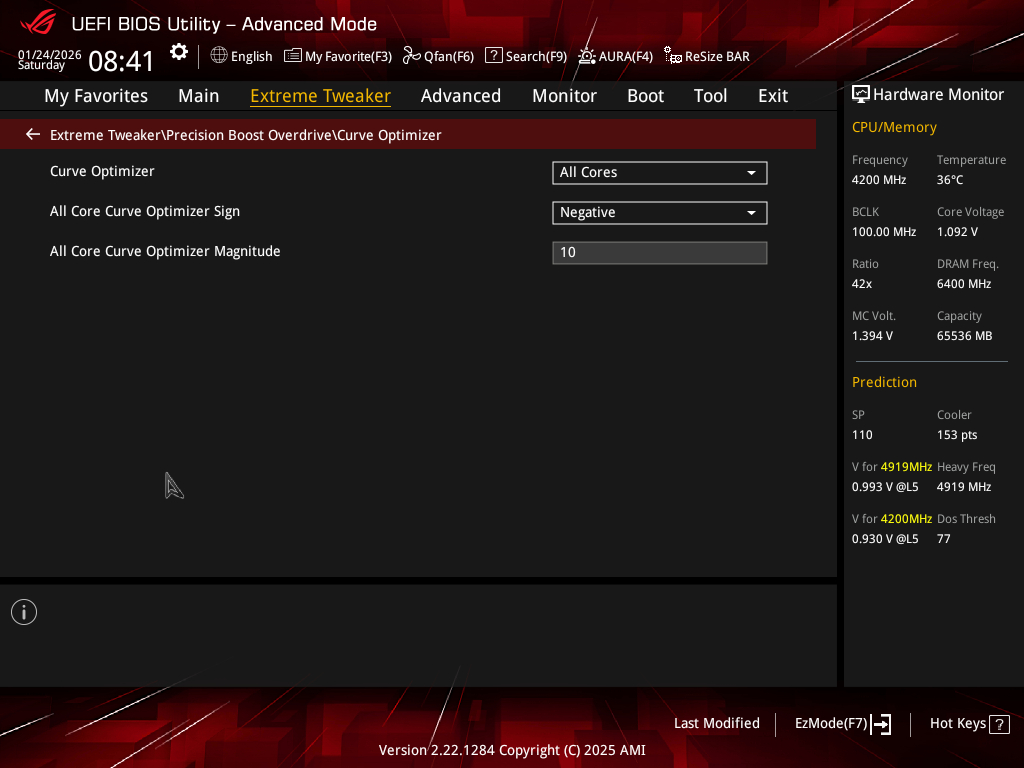
Task: Switch to the My Favorites tab
Action: pyautogui.click(x=96, y=96)
